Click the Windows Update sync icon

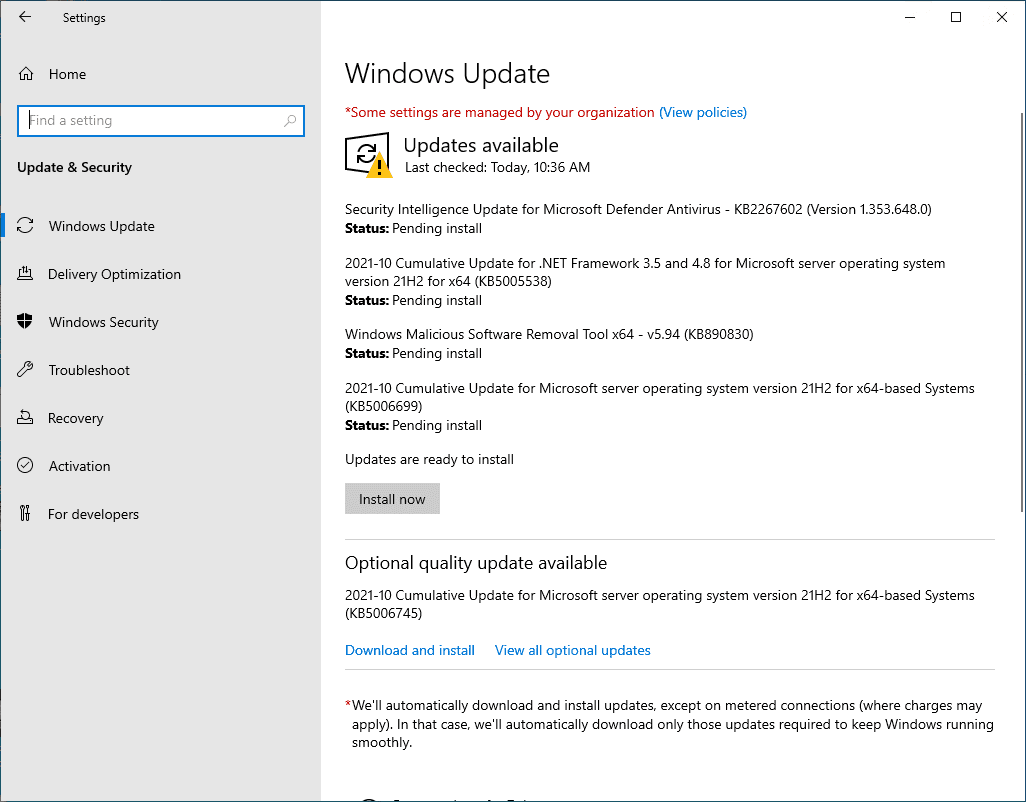(26, 226)
